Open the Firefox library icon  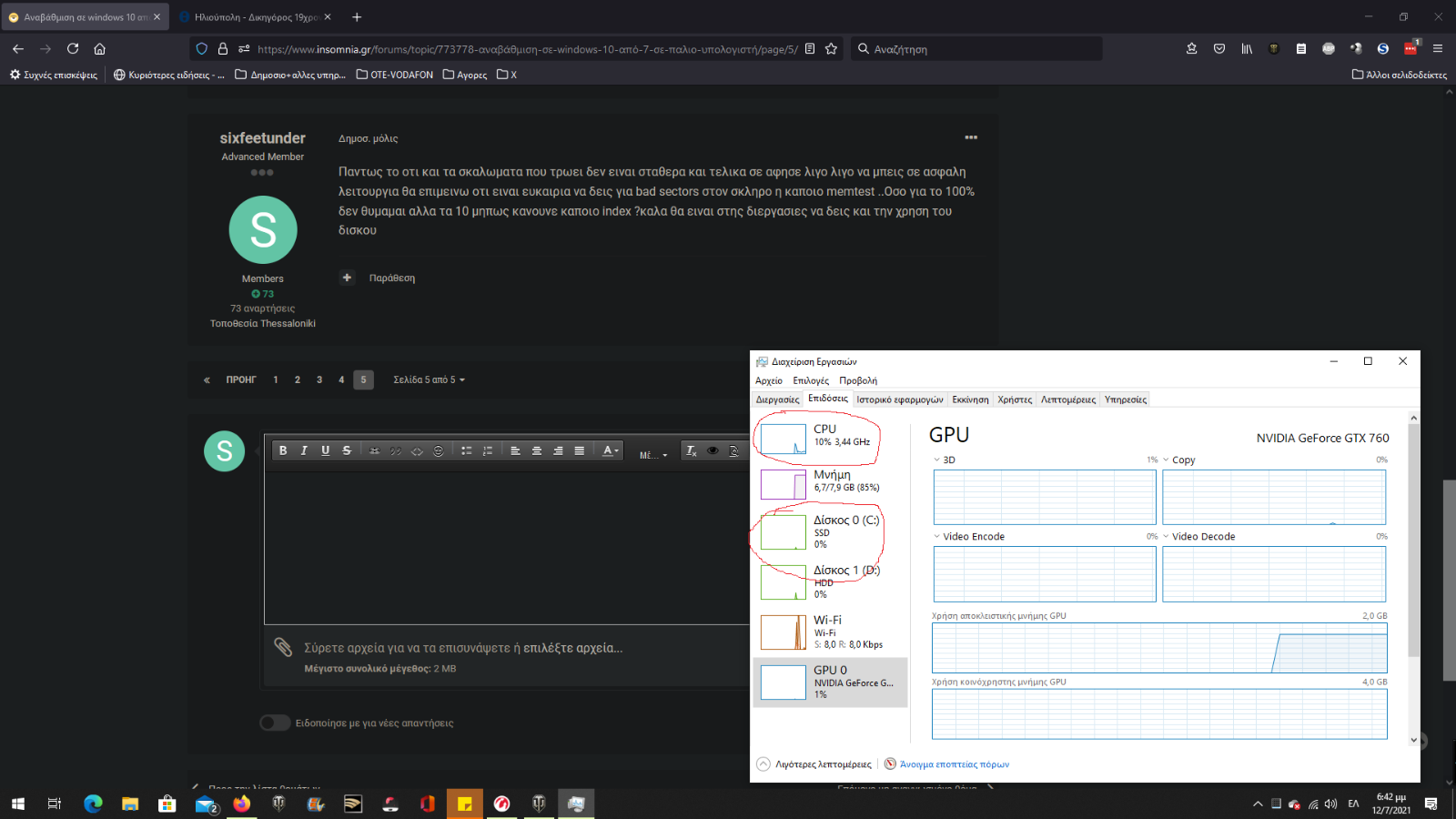[x=1247, y=49]
